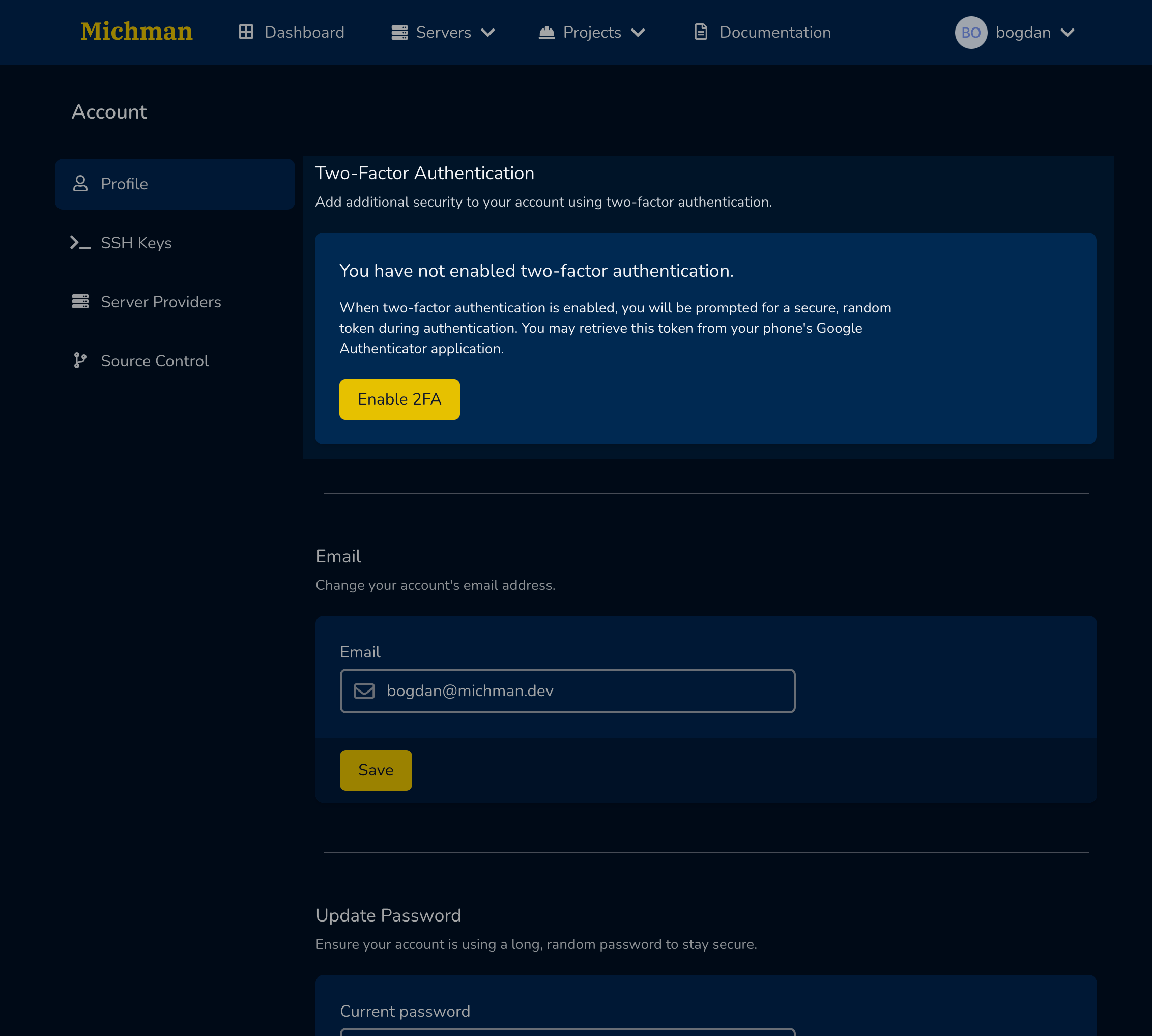Click the SSH Keys terminal icon

pos(80,243)
